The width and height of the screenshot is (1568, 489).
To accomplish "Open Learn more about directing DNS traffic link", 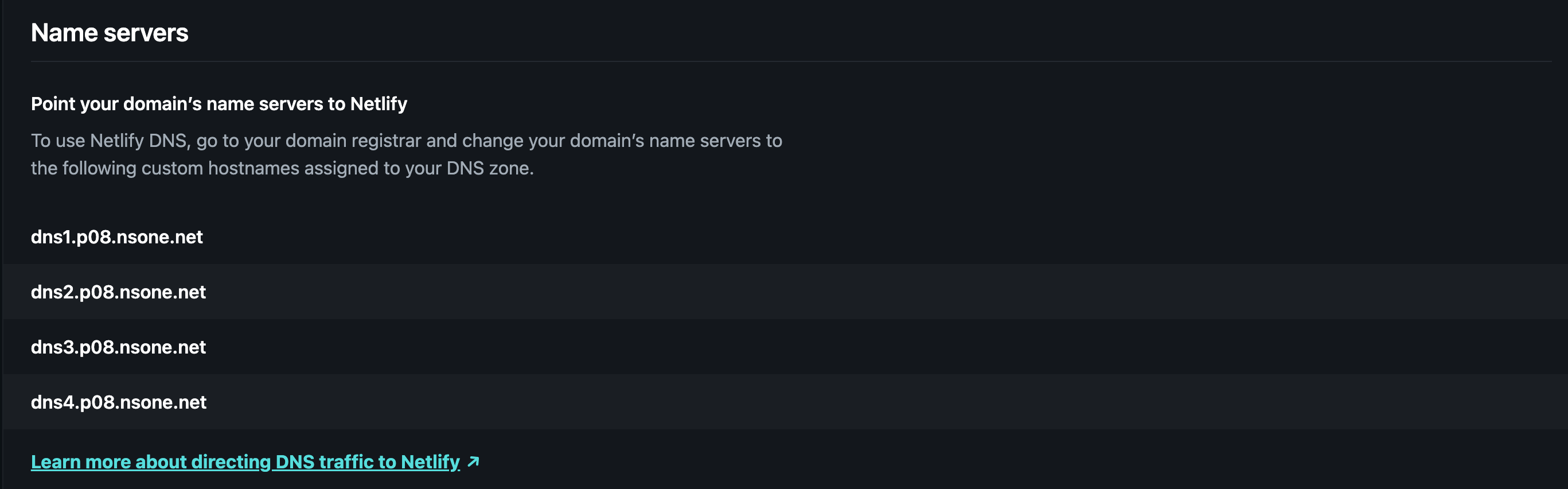I will click(245, 461).
